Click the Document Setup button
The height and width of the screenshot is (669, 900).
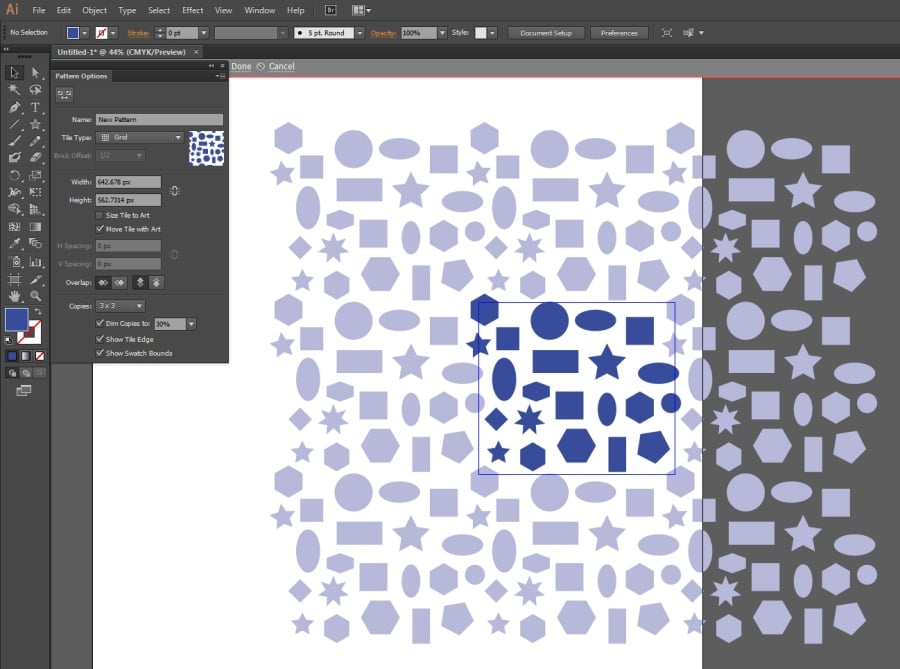pyautogui.click(x=546, y=33)
